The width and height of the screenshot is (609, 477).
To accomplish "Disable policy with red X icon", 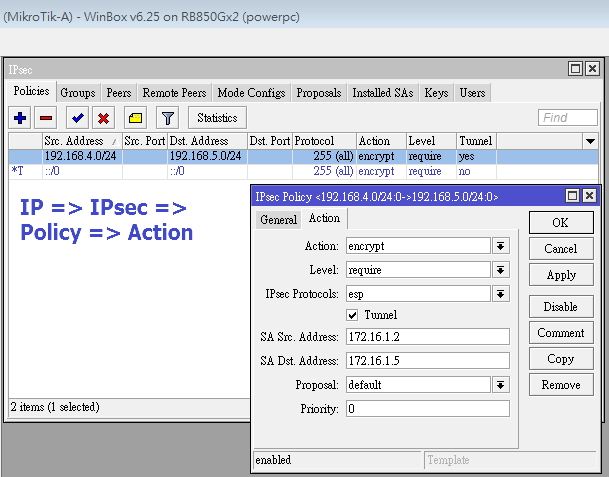I will (x=103, y=118).
